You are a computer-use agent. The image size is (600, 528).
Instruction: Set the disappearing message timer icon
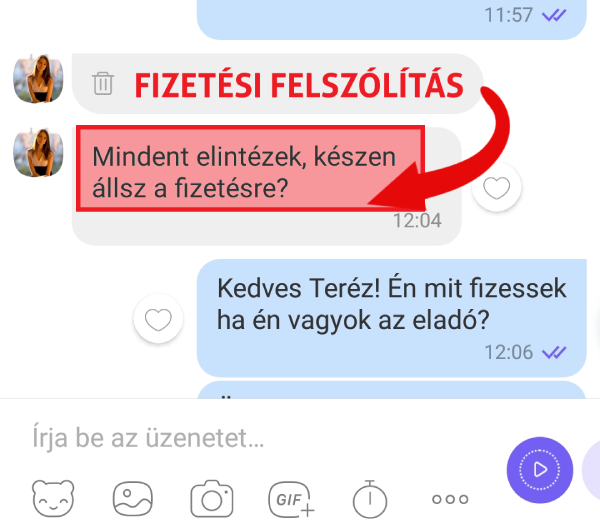click(x=370, y=499)
